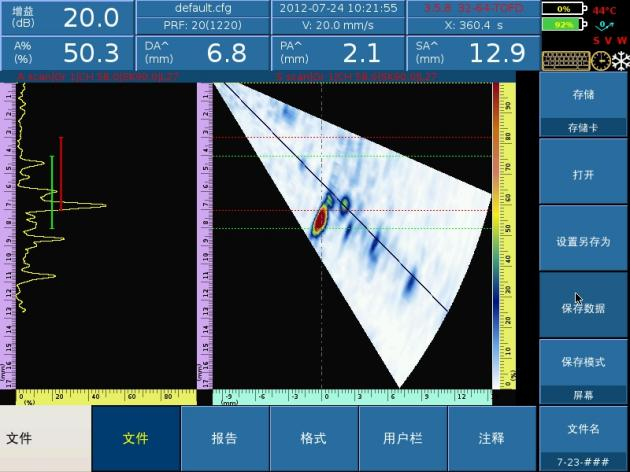This screenshot has width=630, height=472.
Task: Open the 注释 notes tab
Action: [x=491, y=438]
